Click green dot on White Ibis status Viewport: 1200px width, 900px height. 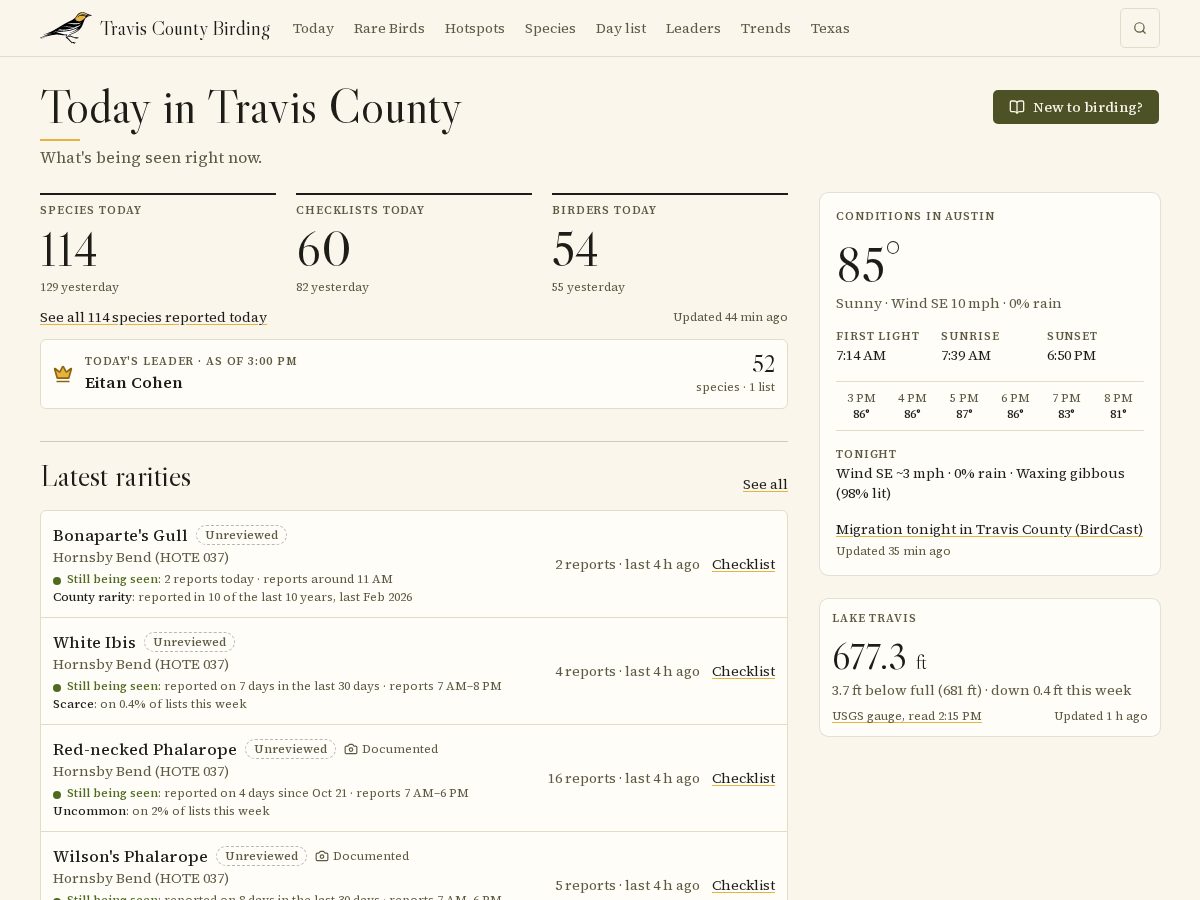pos(57,687)
